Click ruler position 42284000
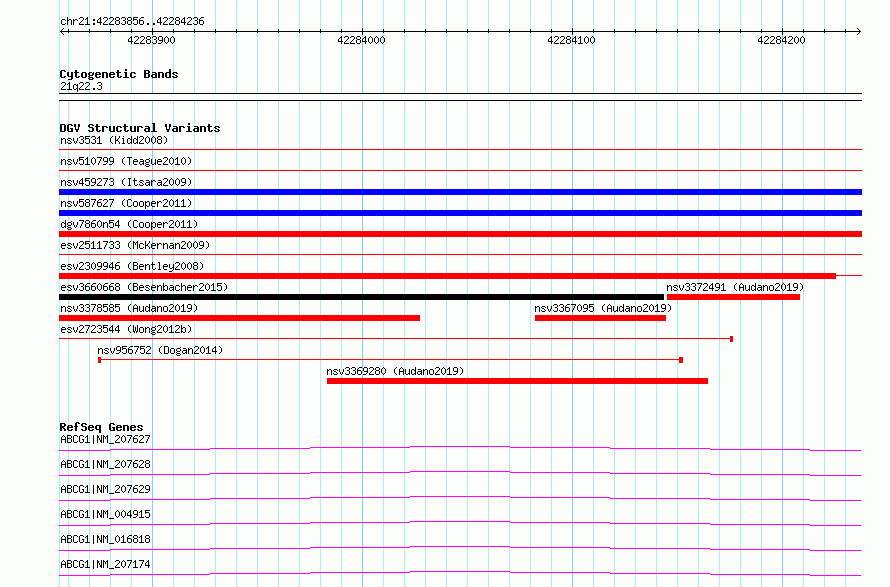The height and width of the screenshot is (587, 890). 362,40
